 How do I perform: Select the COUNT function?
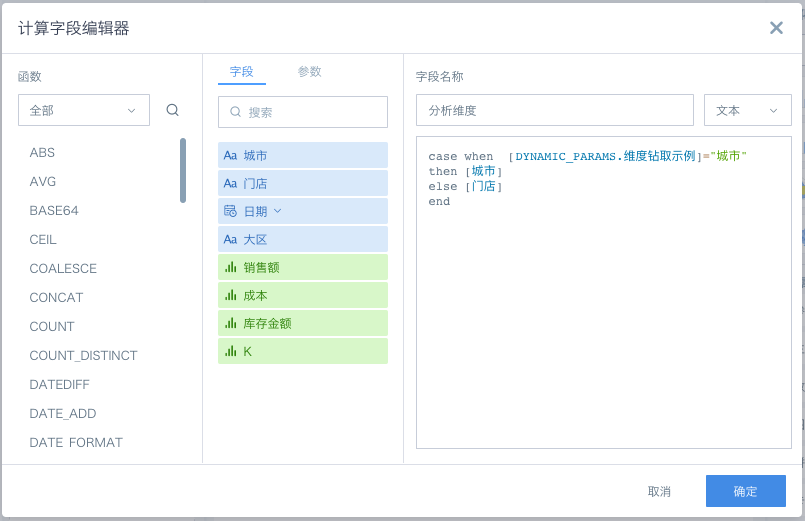52,326
